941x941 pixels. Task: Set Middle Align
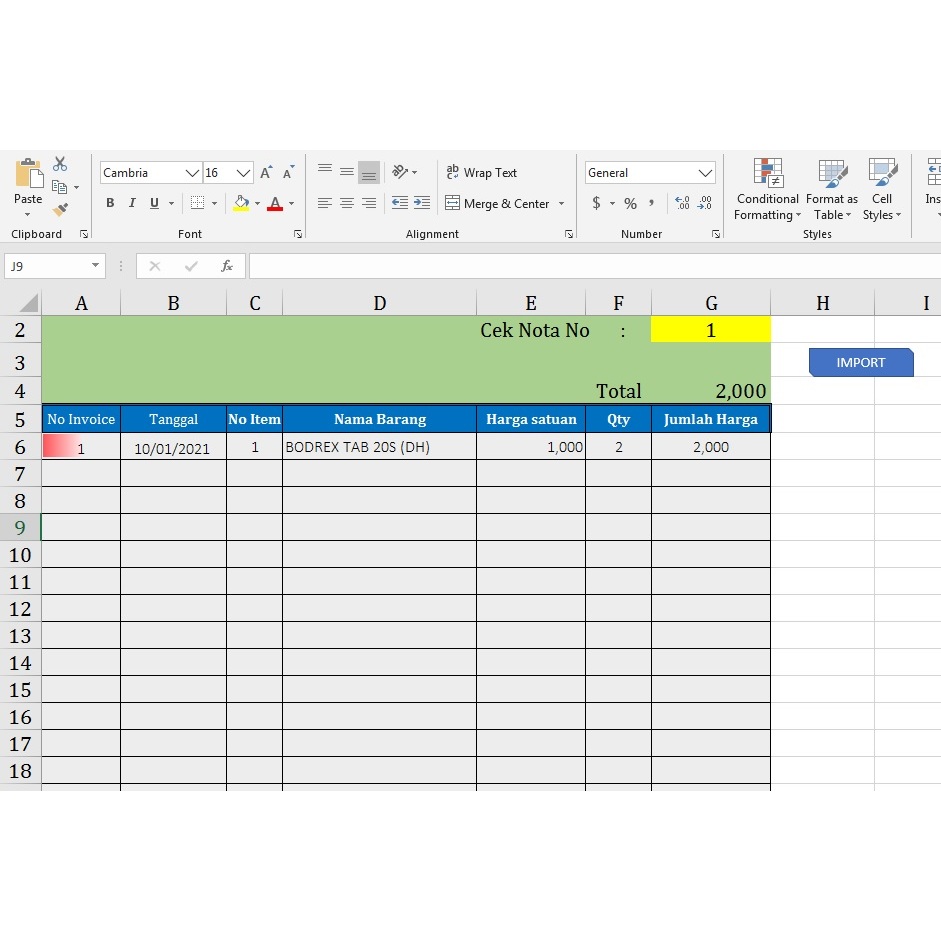[347, 172]
